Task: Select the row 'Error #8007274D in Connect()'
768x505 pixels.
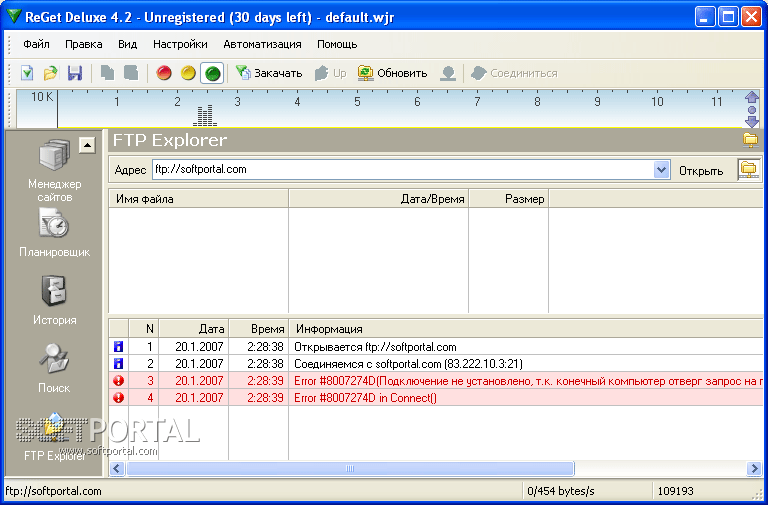Action: (x=436, y=398)
